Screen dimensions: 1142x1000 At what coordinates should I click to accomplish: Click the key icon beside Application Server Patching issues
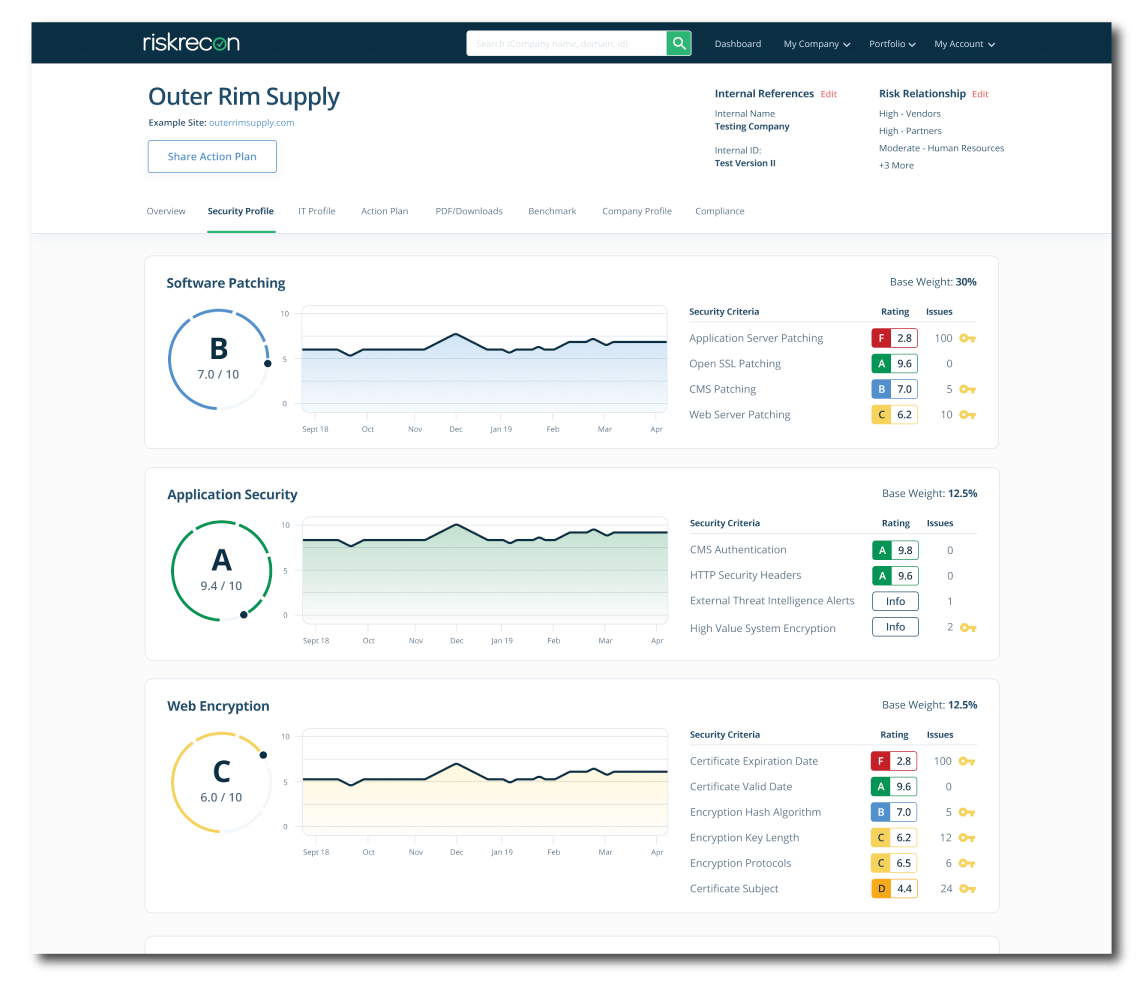968,338
